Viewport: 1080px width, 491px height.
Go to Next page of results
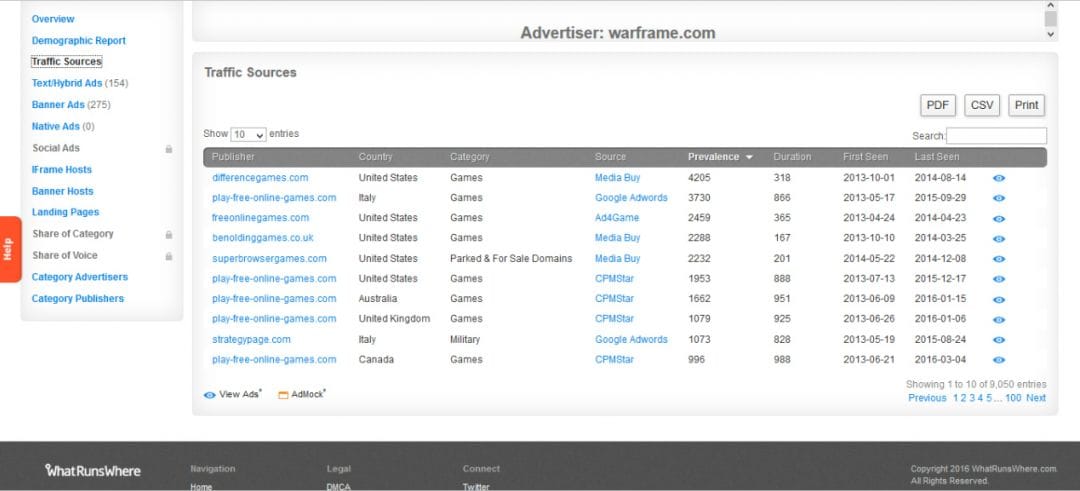coord(1036,398)
